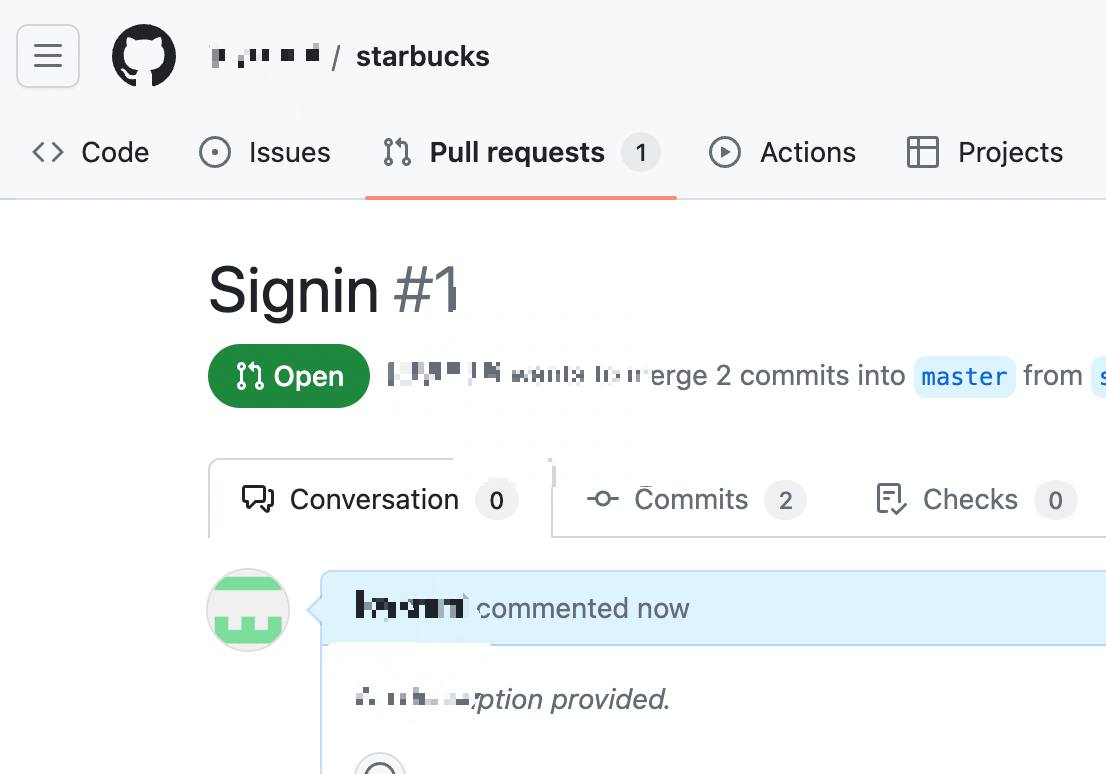Click the Commits count badge 2
1106x774 pixels.
(x=786, y=500)
